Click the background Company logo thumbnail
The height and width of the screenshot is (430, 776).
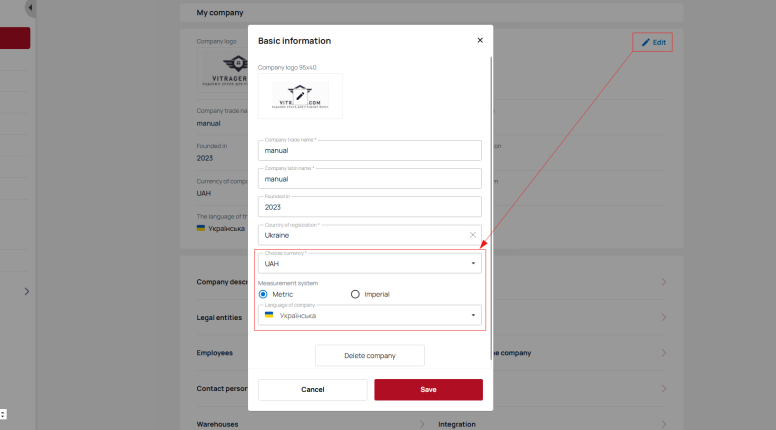(x=223, y=70)
